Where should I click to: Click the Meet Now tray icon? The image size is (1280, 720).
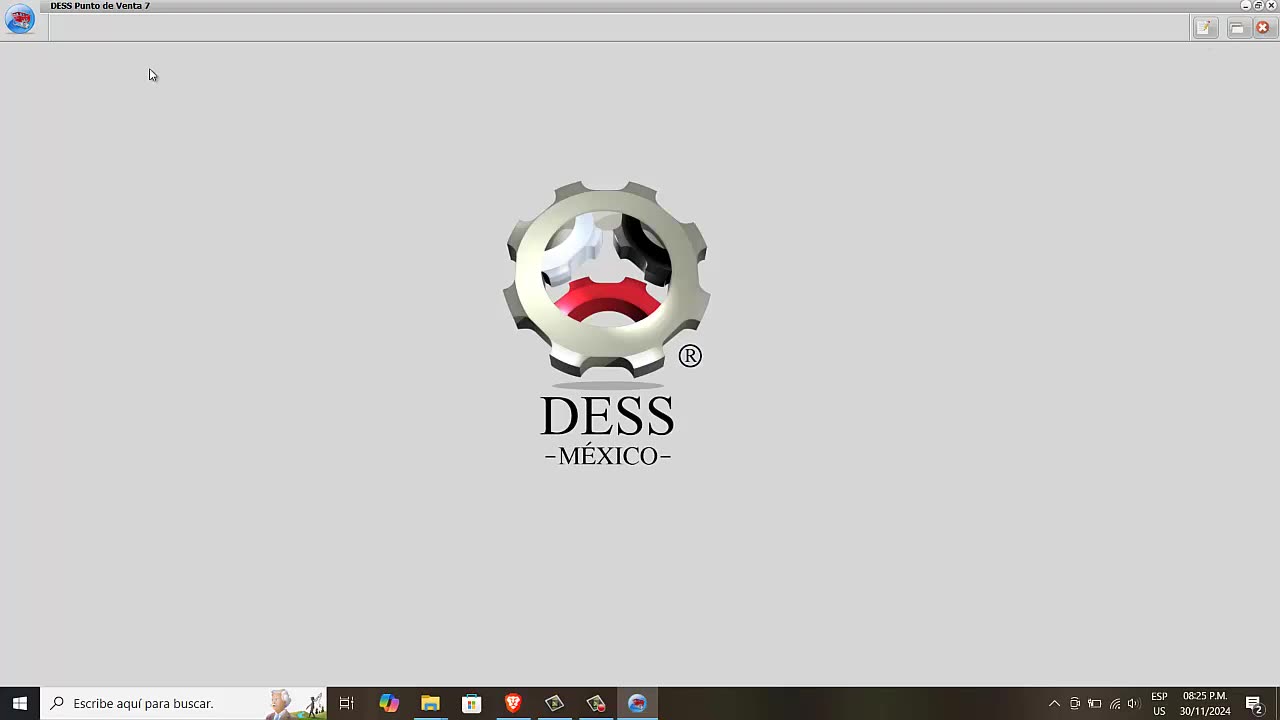[x=1075, y=704]
